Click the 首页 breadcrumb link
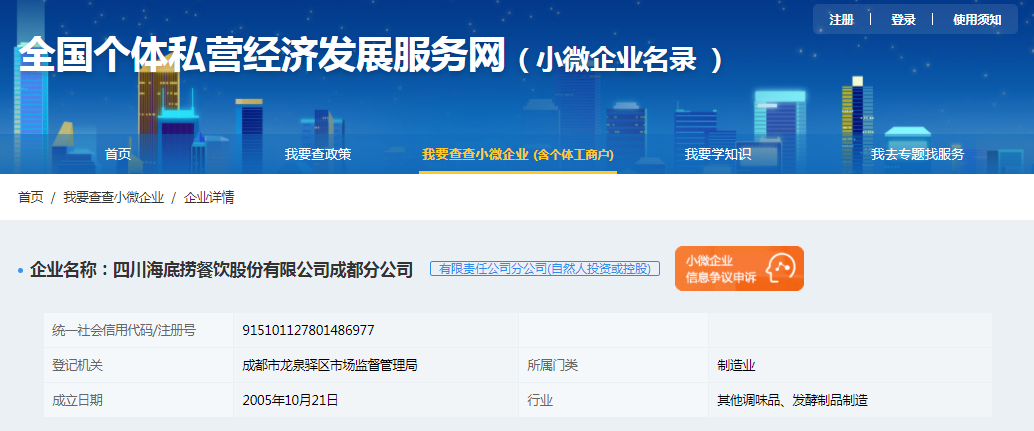The height and width of the screenshot is (431, 1034). (30, 197)
